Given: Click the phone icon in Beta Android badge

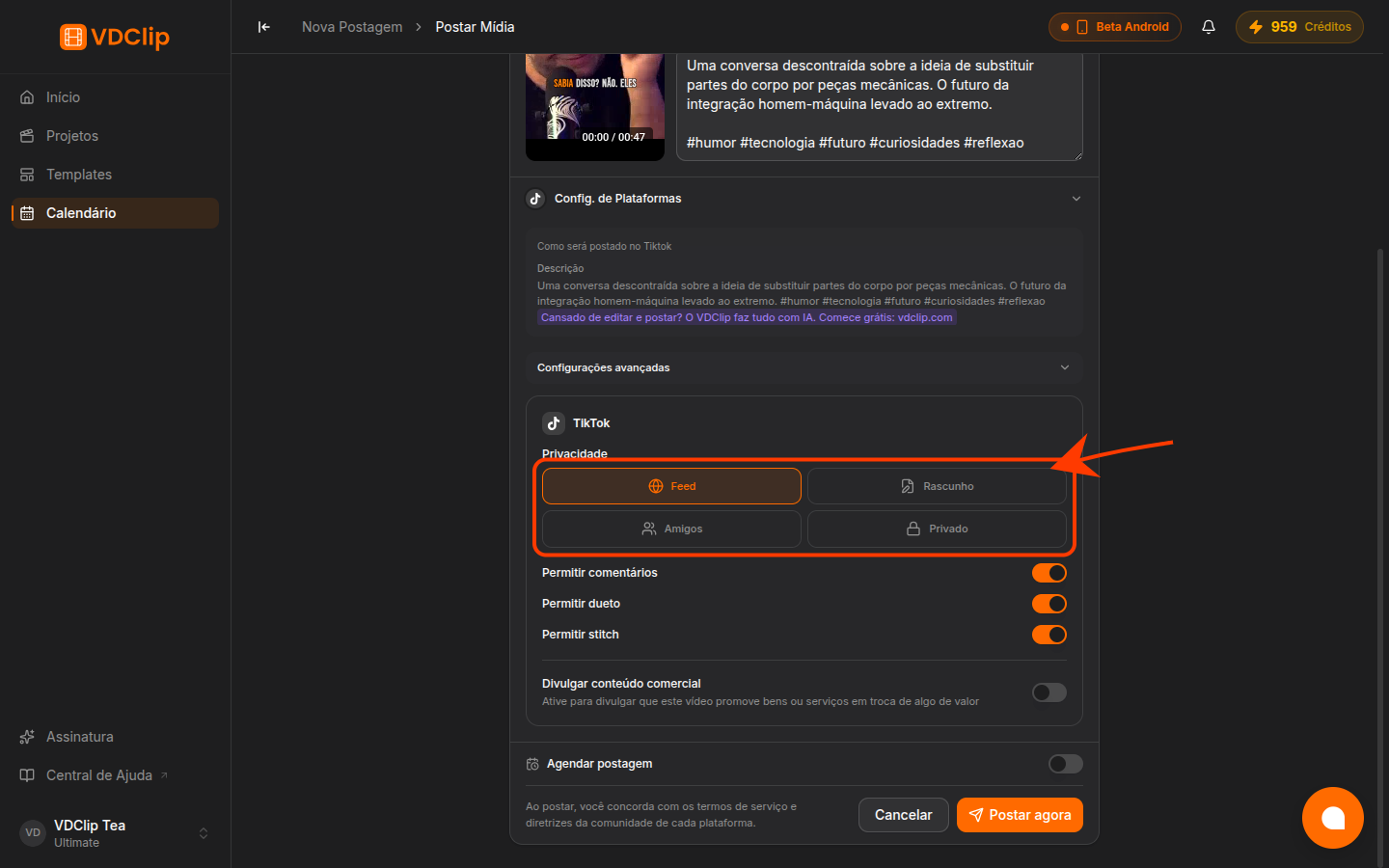Looking at the screenshot, I should [1082, 27].
